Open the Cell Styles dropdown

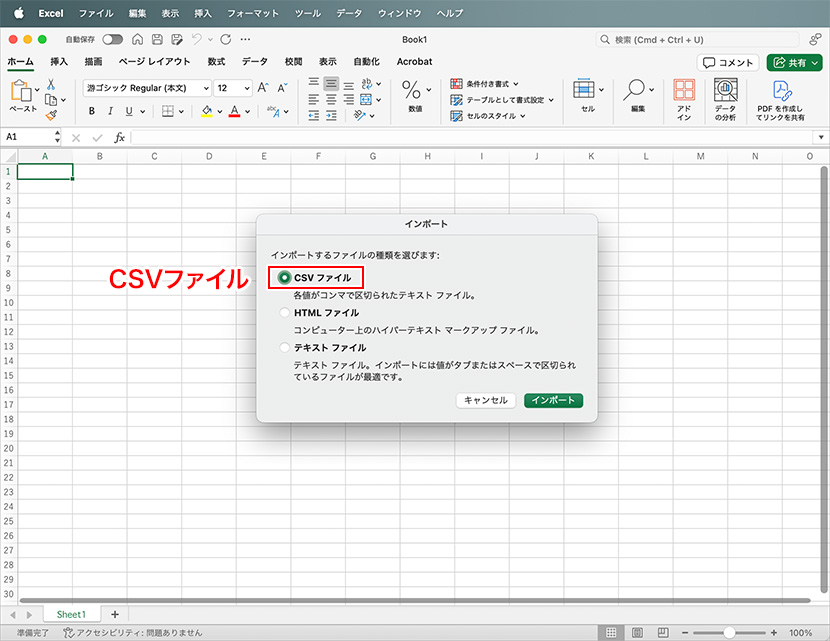coord(488,115)
